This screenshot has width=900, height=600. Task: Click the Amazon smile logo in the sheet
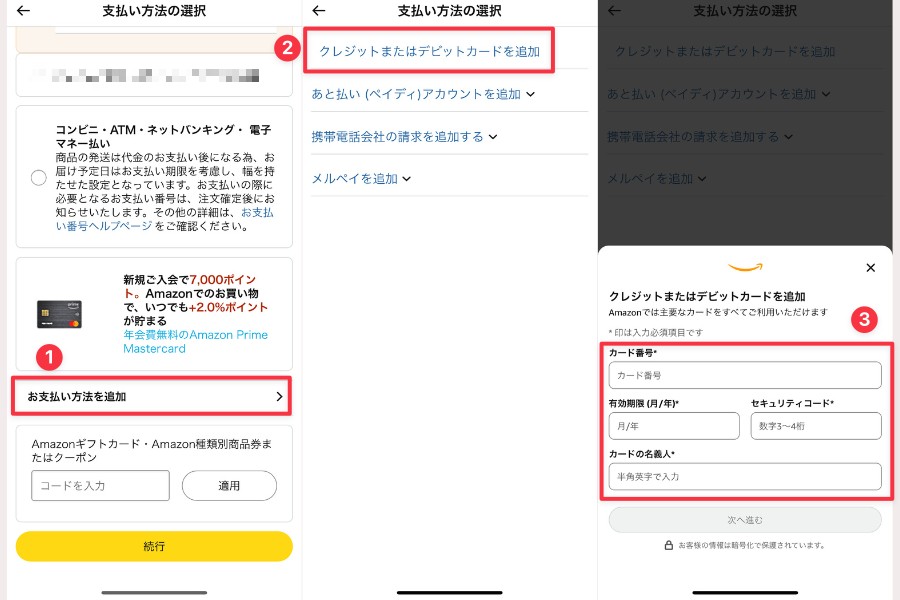[745, 267]
